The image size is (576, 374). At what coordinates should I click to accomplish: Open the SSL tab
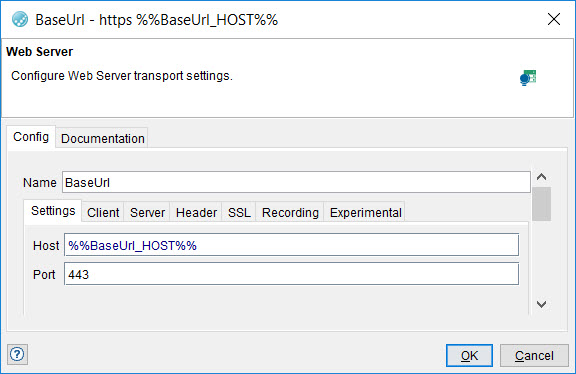(x=239, y=212)
